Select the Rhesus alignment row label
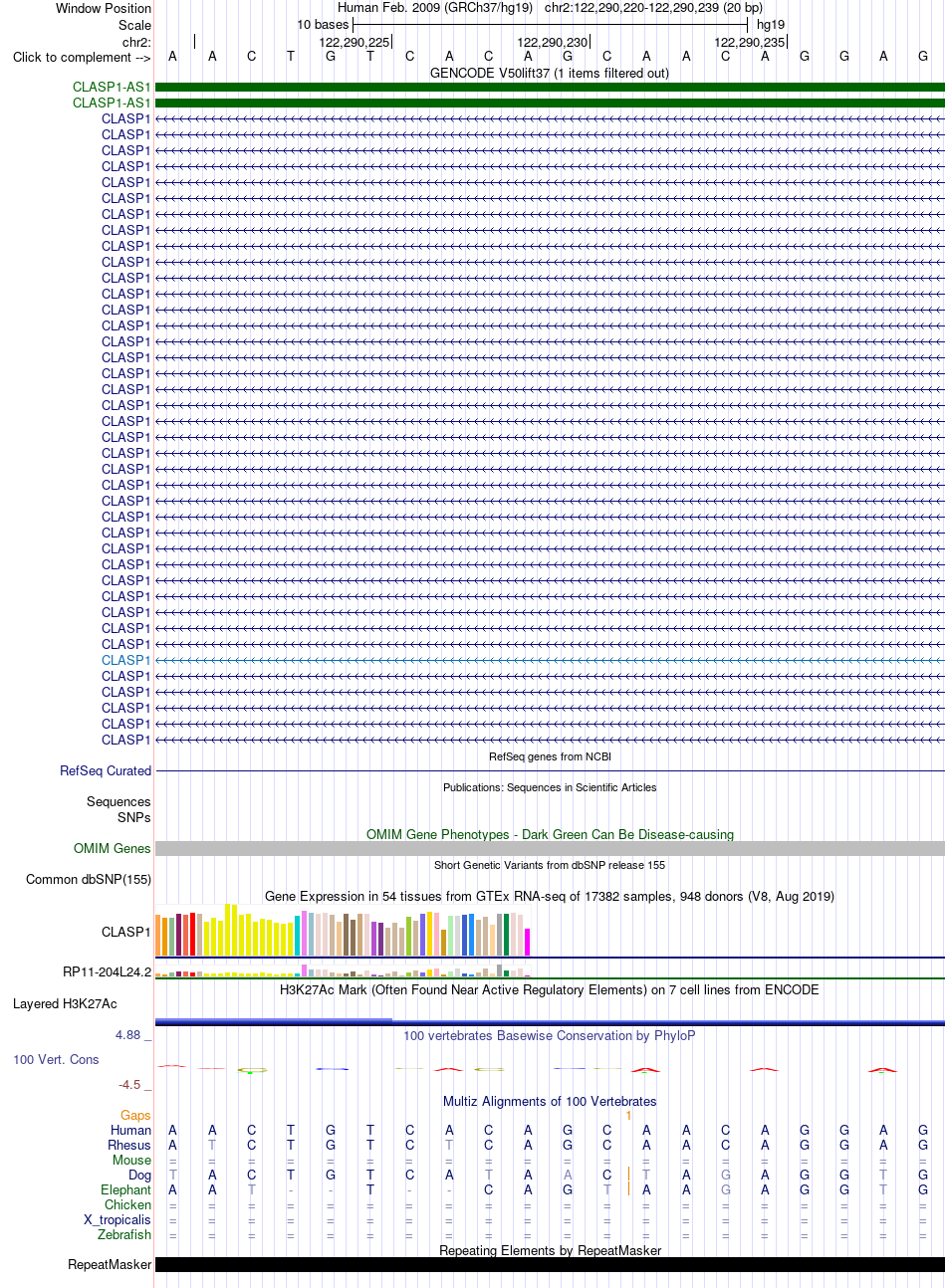Image resolution: width=946 pixels, height=1288 pixels. click(129, 1146)
